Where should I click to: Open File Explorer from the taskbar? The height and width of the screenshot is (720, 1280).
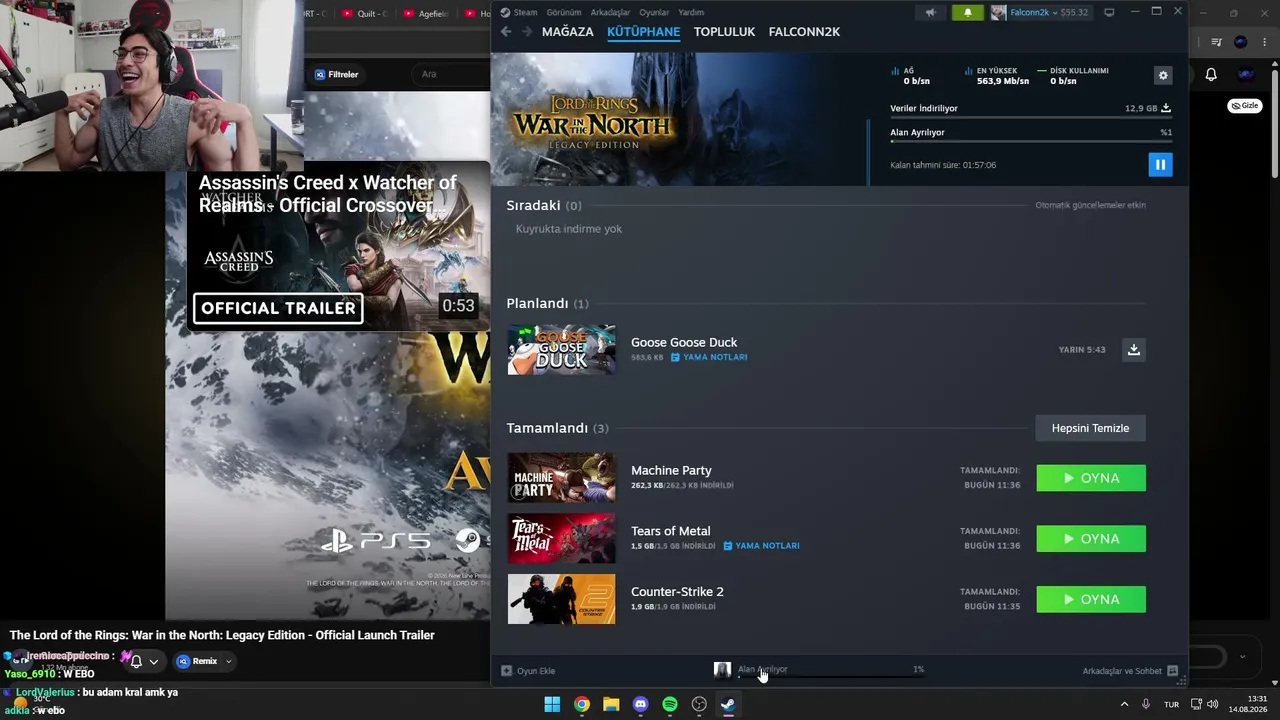pyautogui.click(x=611, y=704)
